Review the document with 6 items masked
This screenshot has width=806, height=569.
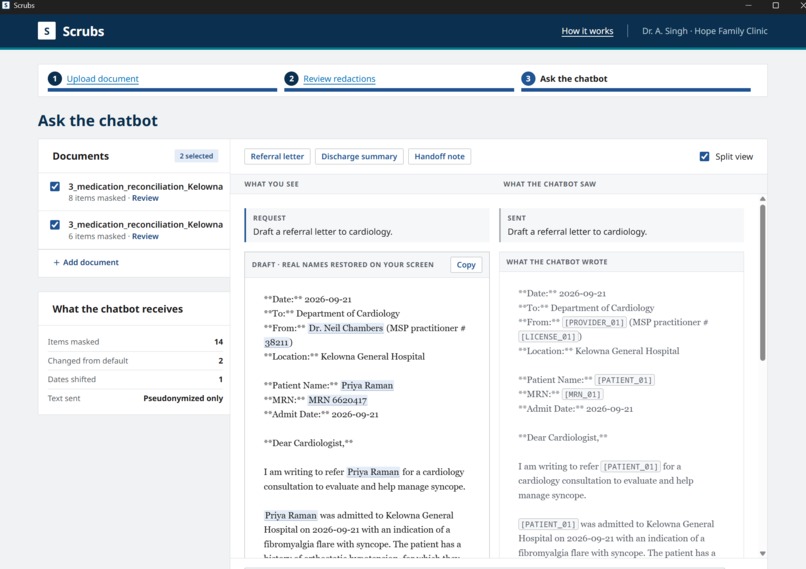pos(145,236)
